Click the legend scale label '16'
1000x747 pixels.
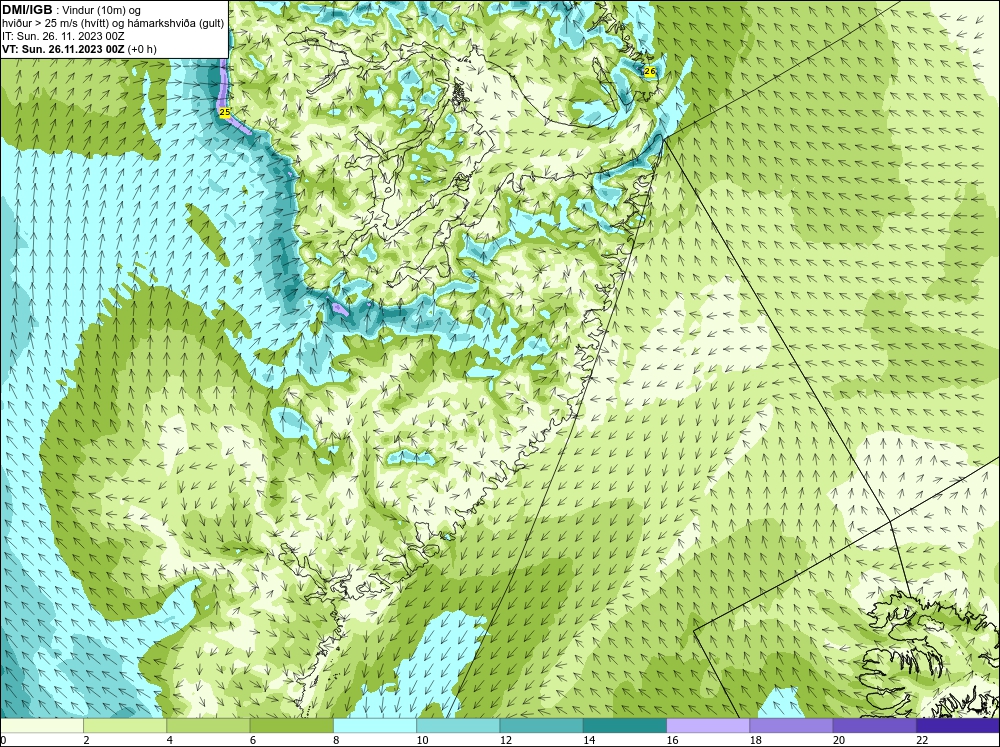tap(672, 740)
